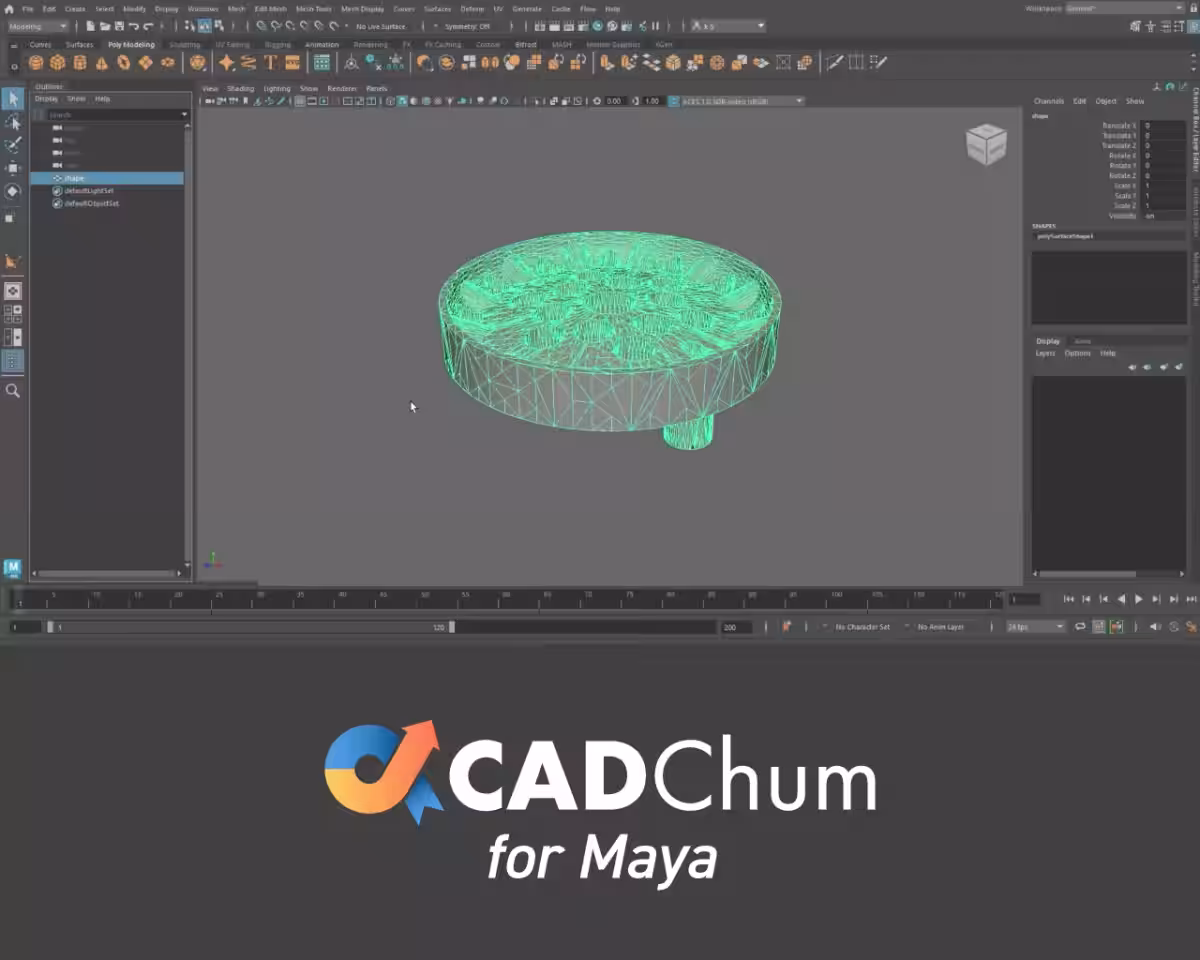Click the Multi-Cut tool shelf icon
This screenshot has height=960, width=1200.
pyautogui.click(x=834, y=62)
